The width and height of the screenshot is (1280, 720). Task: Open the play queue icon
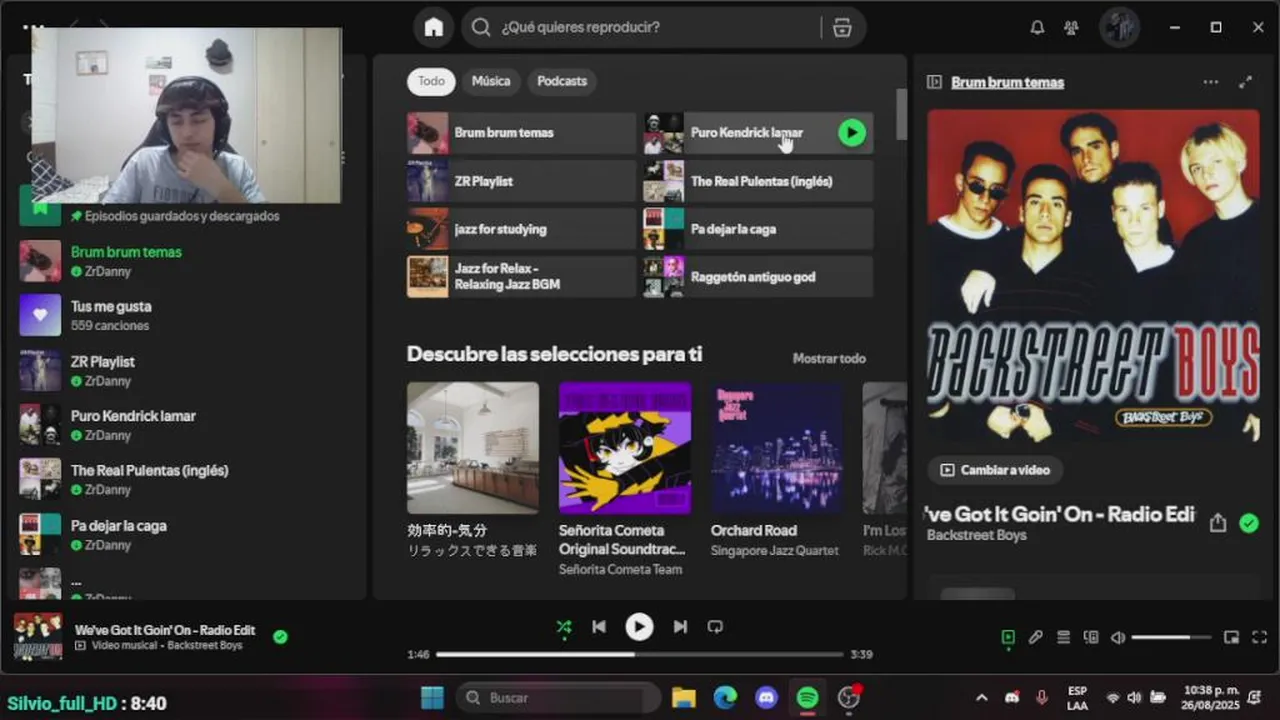pyautogui.click(x=1063, y=637)
